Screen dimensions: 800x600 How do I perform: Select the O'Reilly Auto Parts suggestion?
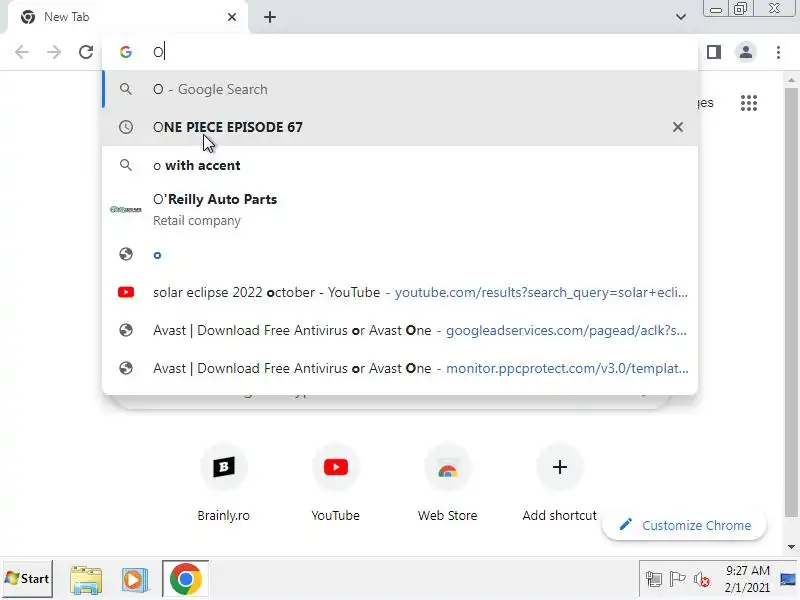pos(400,210)
